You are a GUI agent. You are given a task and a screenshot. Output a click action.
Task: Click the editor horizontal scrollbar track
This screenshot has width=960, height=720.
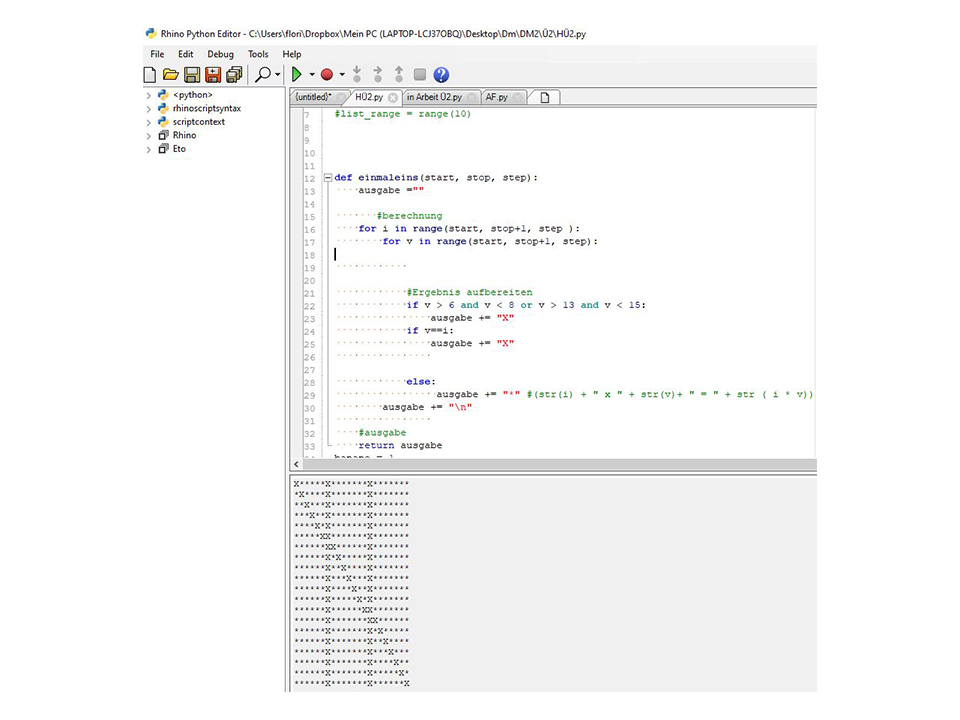559,464
